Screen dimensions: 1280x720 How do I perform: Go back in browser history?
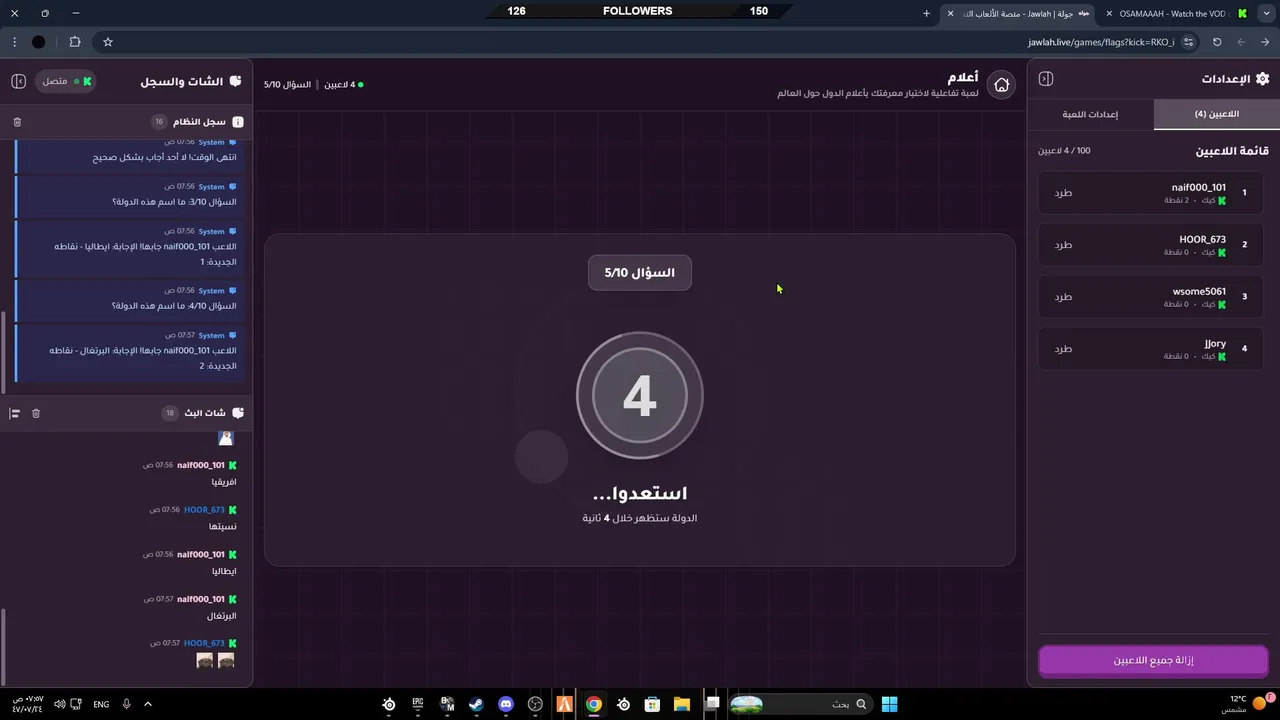[x=1265, y=42]
